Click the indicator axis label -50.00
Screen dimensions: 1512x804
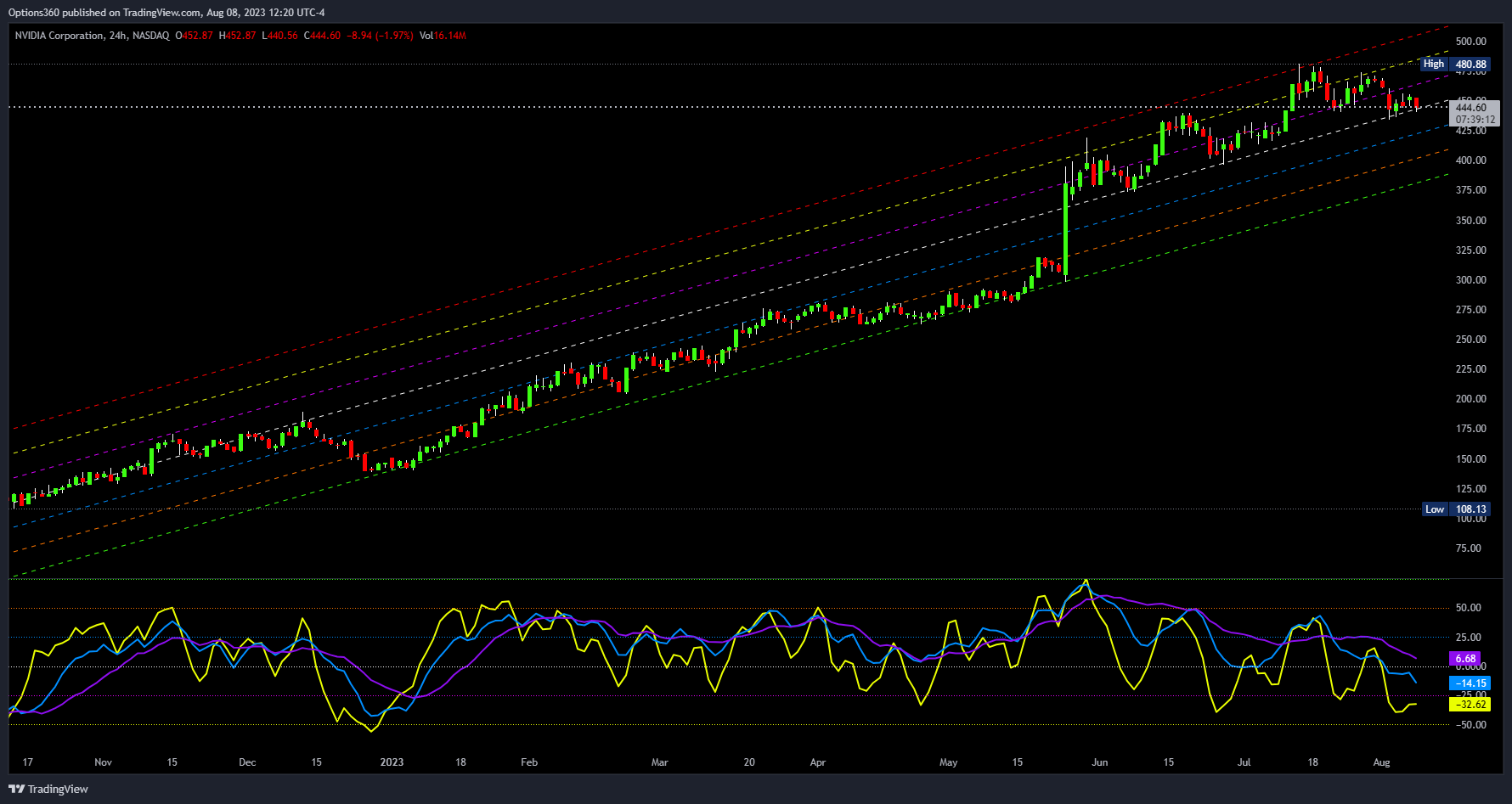click(x=1470, y=724)
